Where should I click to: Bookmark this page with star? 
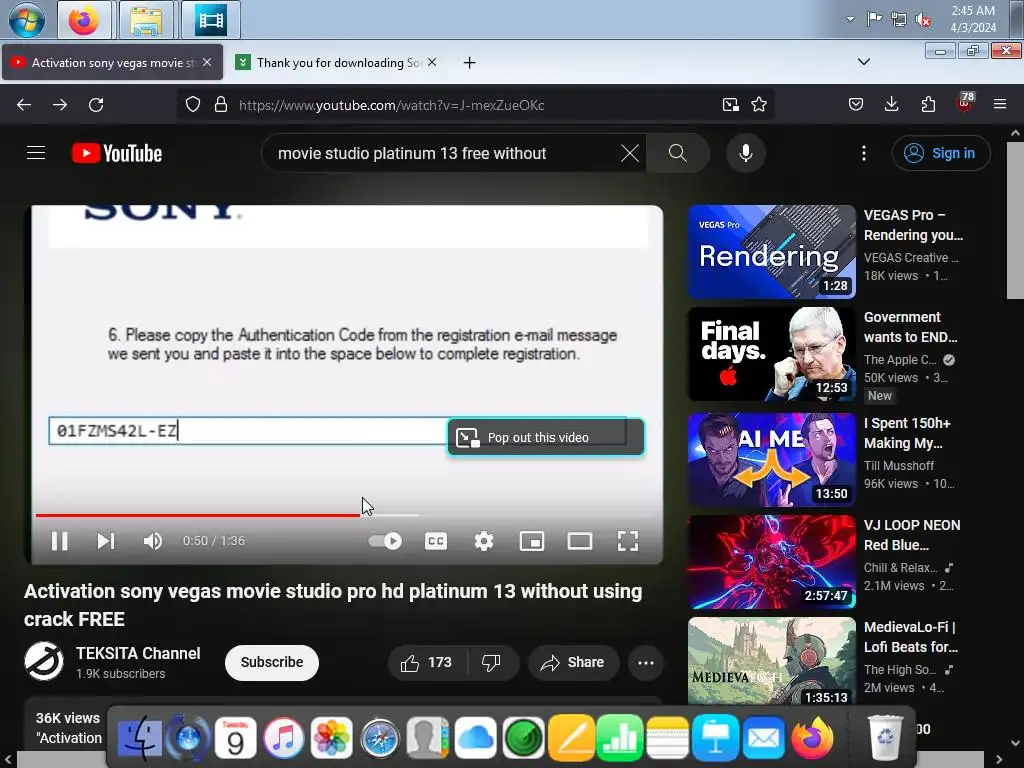[x=759, y=104]
